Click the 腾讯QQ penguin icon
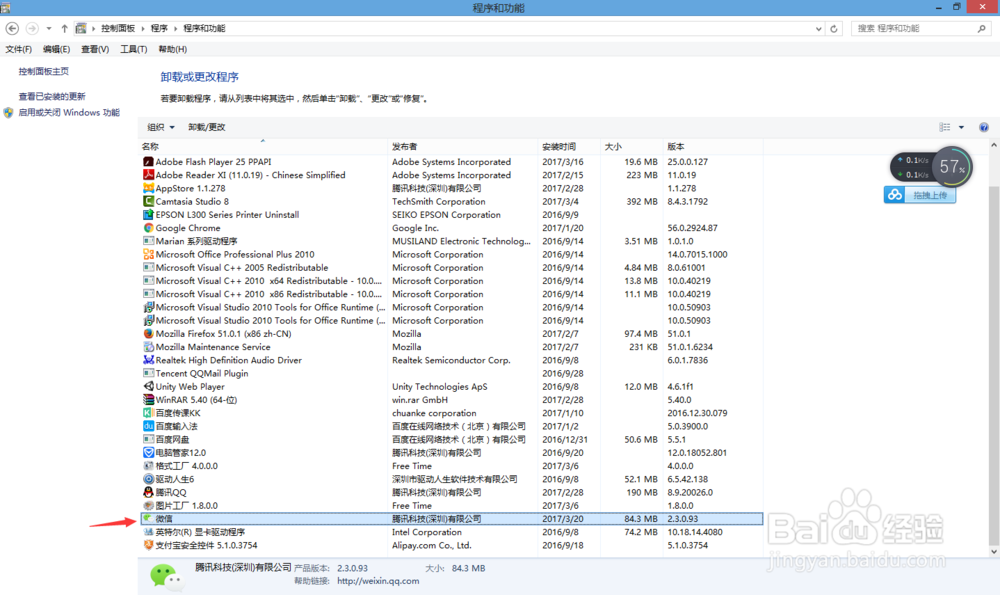The height and width of the screenshot is (595, 1000). click(x=148, y=492)
